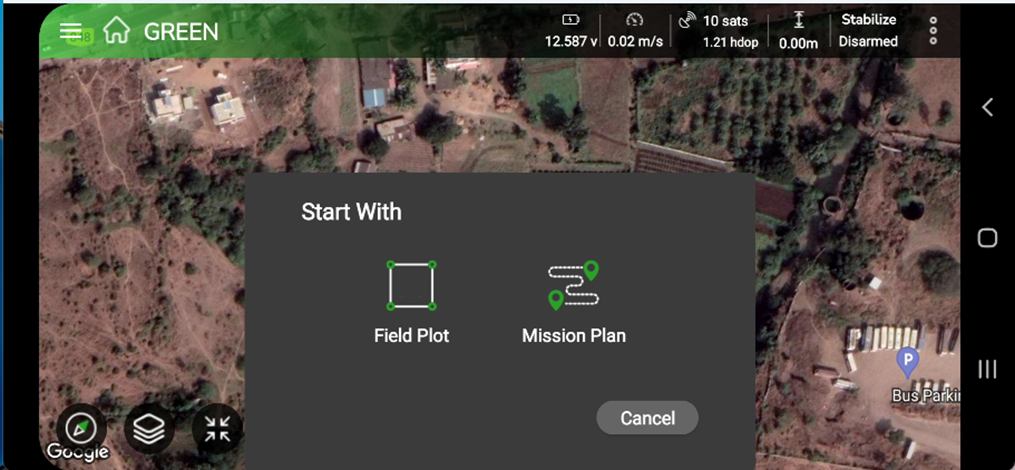This screenshot has height=470, width=1015.
Task: Cancel the Start With dialog
Action: click(647, 418)
